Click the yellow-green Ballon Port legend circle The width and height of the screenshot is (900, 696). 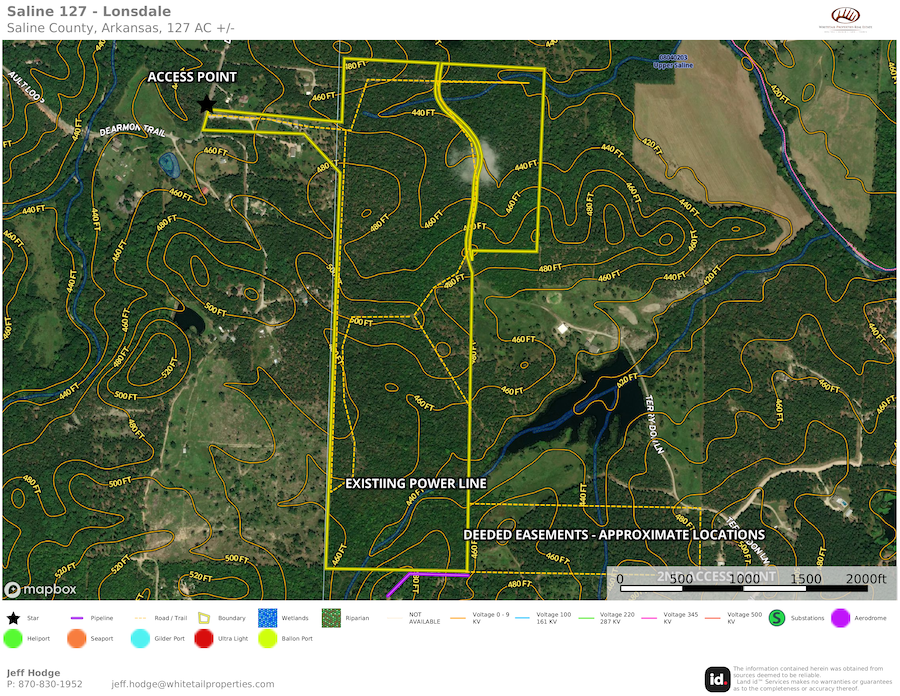[267, 638]
